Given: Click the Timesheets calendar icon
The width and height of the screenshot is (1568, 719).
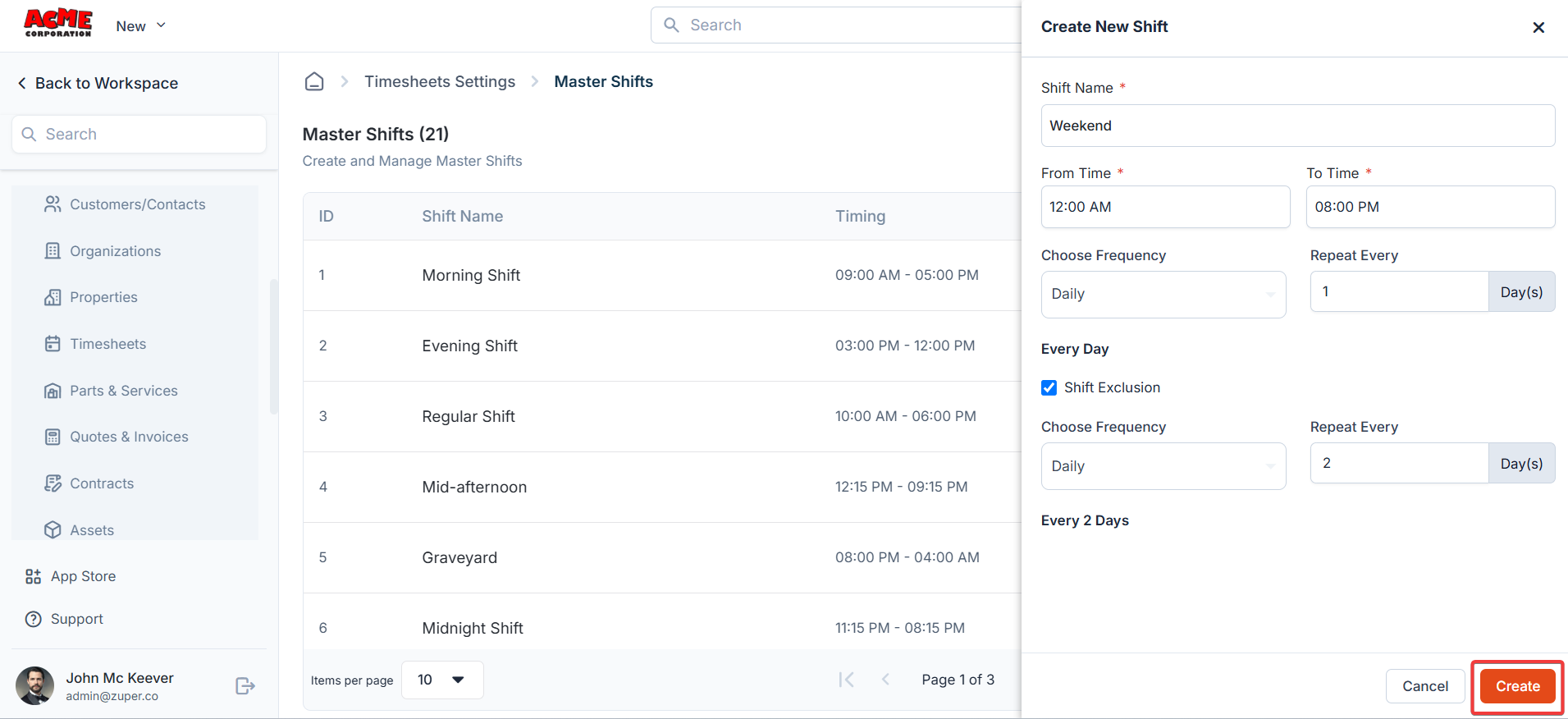Looking at the screenshot, I should 53,344.
